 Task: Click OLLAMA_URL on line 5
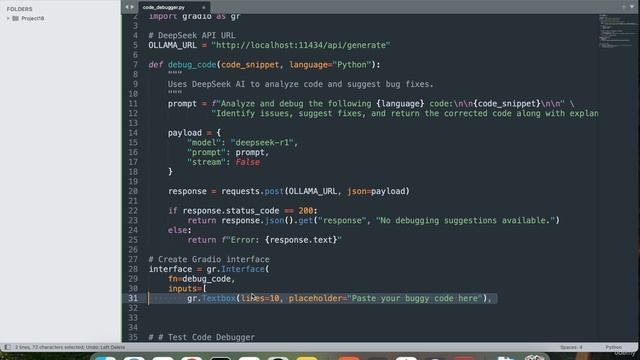click(x=172, y=45)
